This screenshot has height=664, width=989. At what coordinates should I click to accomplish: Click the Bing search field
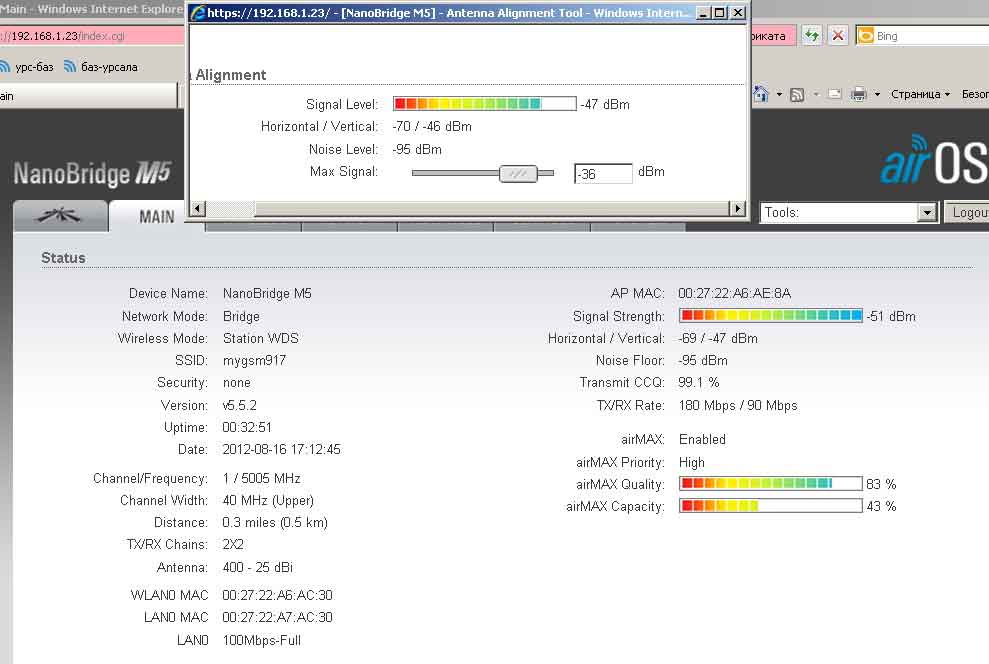point(932,36)
